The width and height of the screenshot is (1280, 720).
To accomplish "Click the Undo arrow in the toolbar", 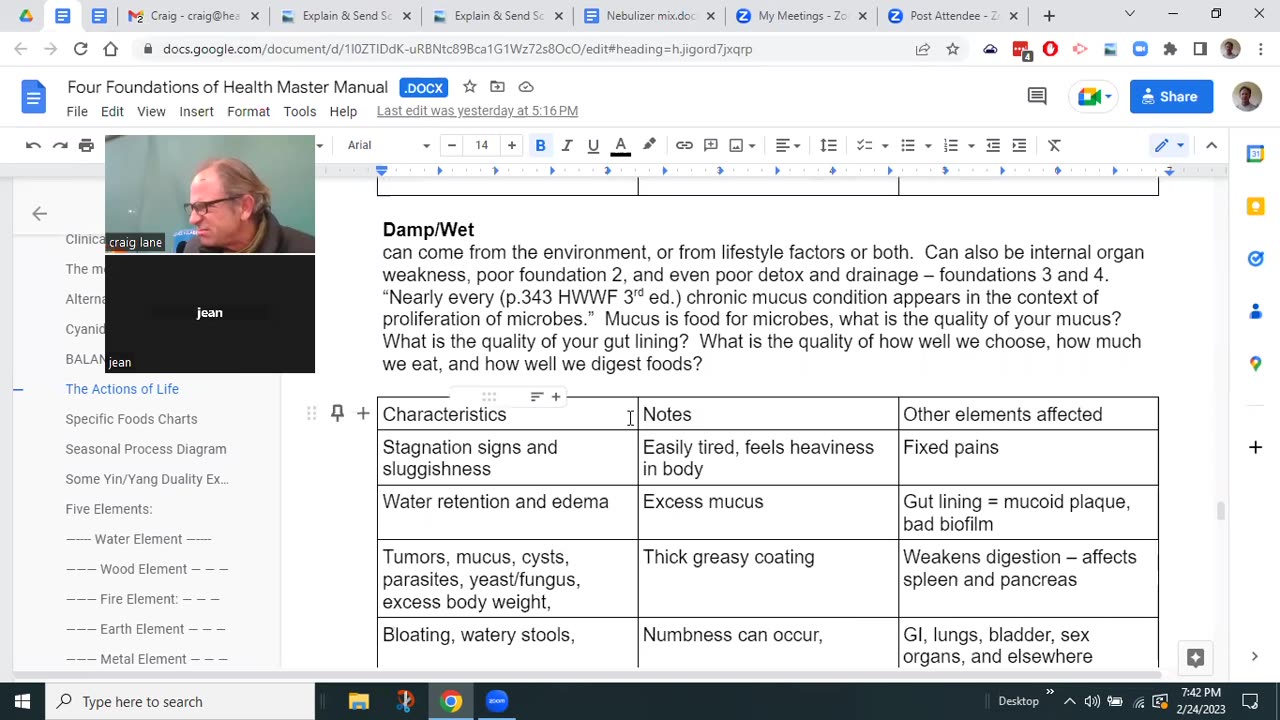I will click(x=33, y=146).
